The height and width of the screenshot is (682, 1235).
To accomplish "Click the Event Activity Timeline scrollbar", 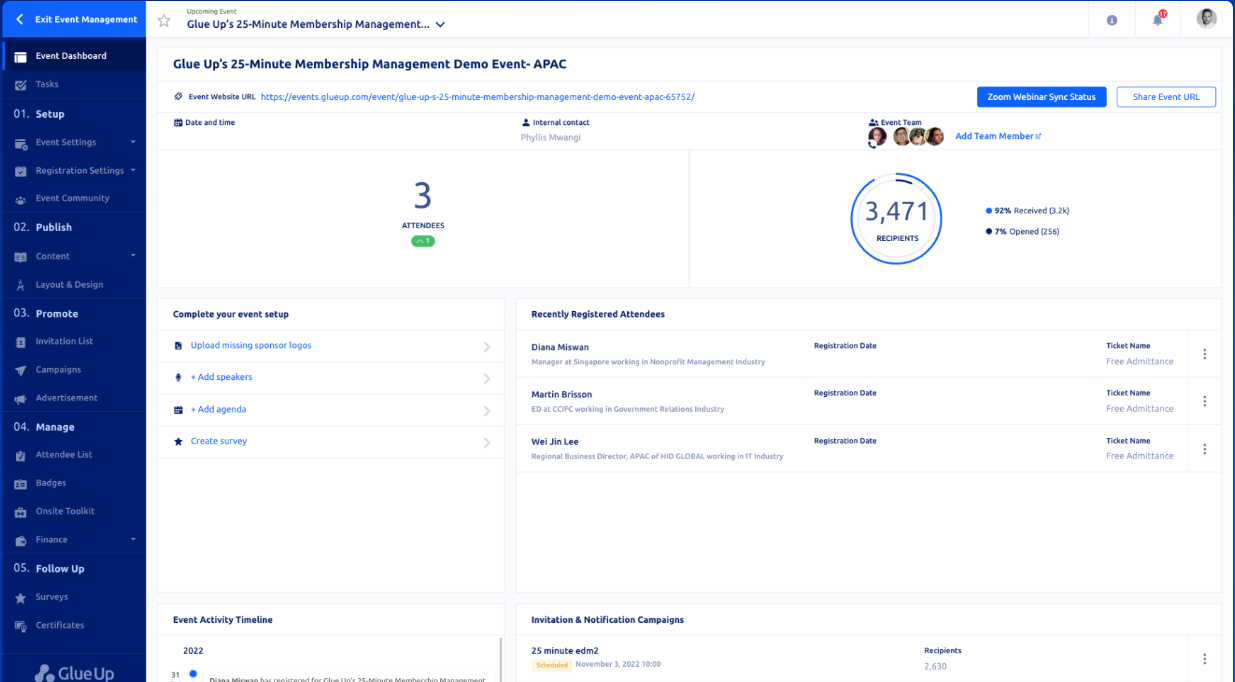I will [x=500, y=658].
